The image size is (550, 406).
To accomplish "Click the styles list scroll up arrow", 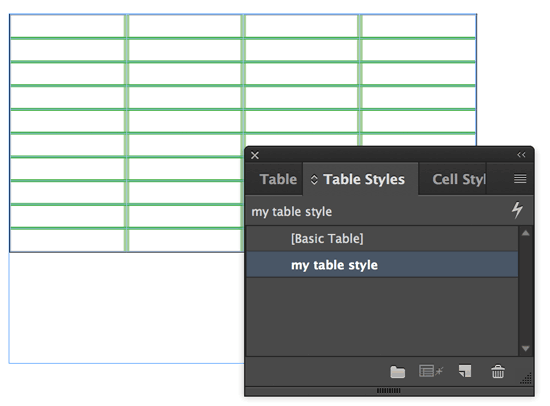I will 525,233.
